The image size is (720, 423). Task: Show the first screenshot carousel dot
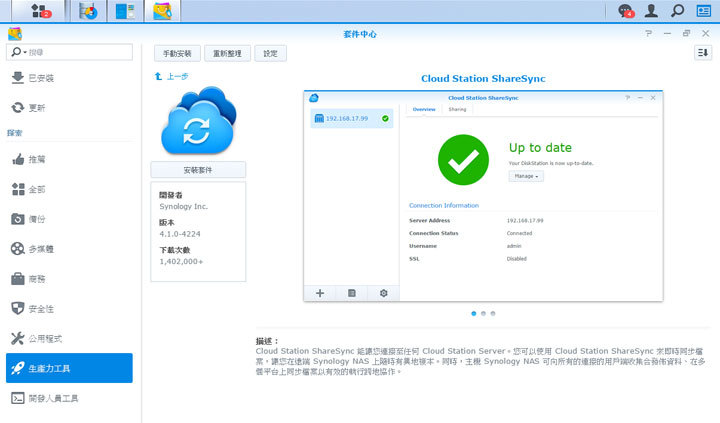[x=473, y=313]
